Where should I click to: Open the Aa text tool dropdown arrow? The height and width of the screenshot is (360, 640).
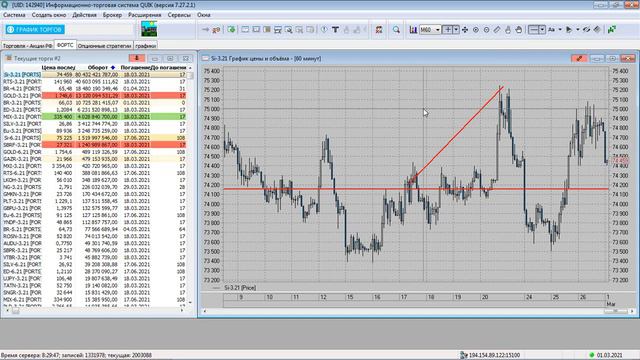[x=560, y=29]
